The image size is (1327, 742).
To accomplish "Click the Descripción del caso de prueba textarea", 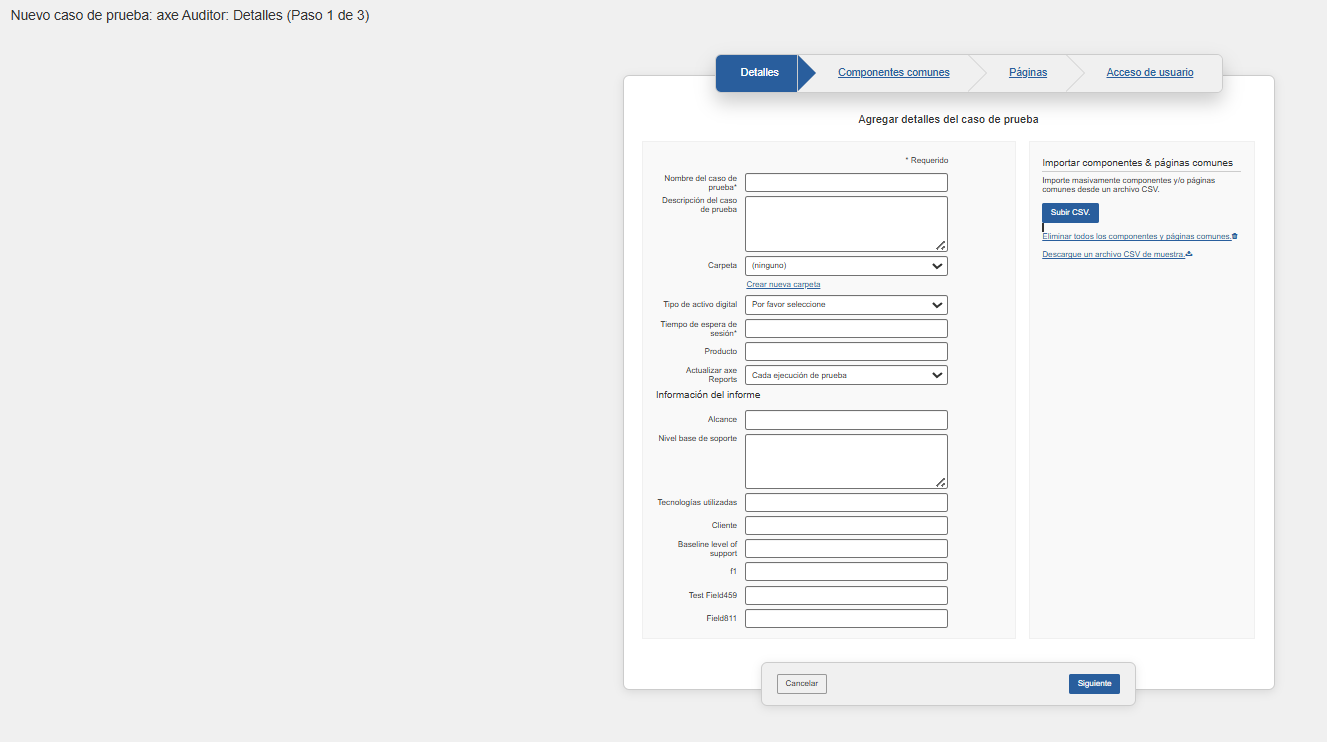I will point(845,223).
